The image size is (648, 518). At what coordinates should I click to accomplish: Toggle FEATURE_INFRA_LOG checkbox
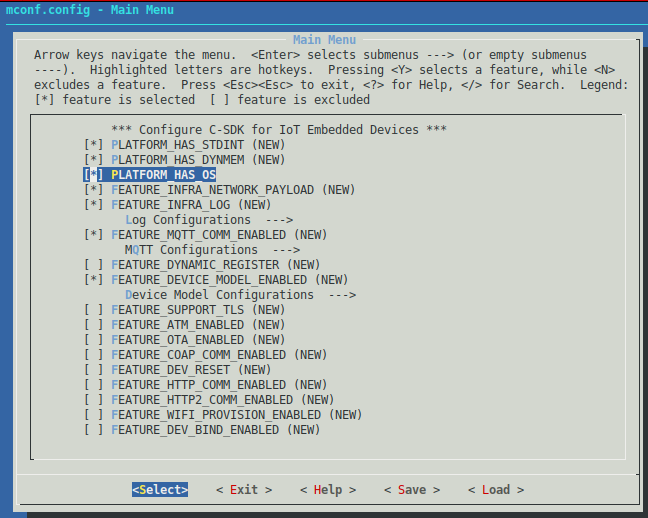(x=93, y=205)
